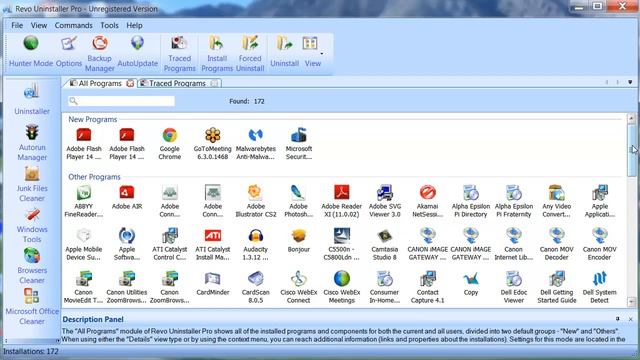Screen dimensions: 640x360
Task: Open the Backup Manager
Action: 100,54
